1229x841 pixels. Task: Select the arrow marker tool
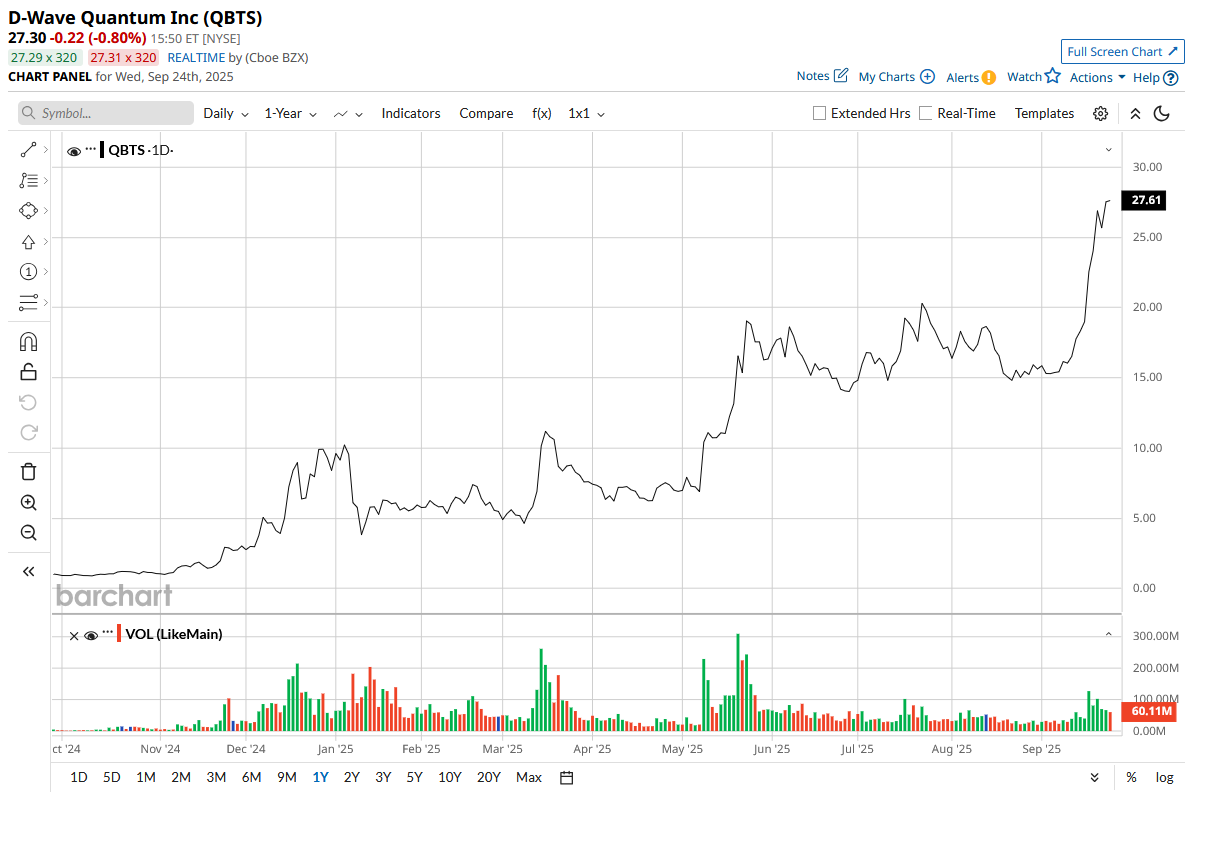pyautogui.click(x=28, y=242)
